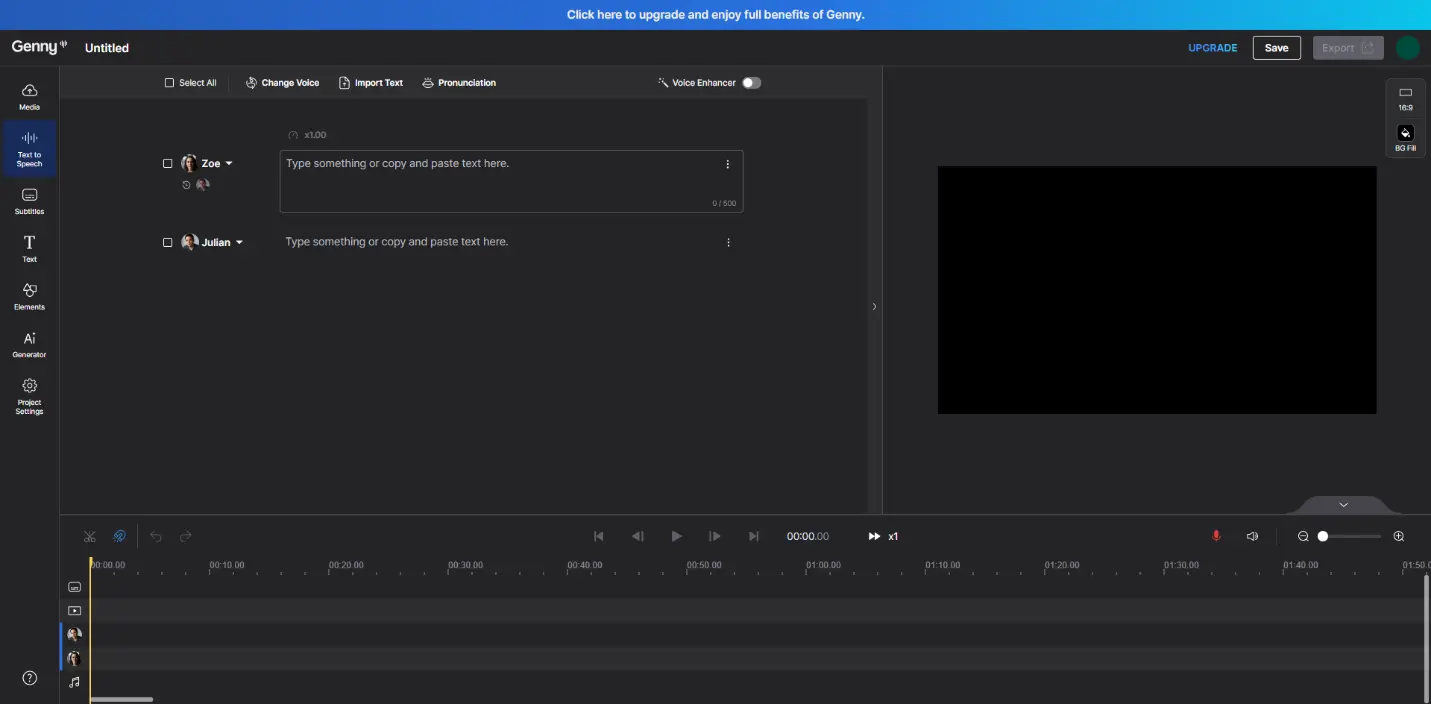Image resolution: width=1431 pixels, height=704 pixels.
Task: Open the help question mark icon
Action: click(x=29, y=678)
